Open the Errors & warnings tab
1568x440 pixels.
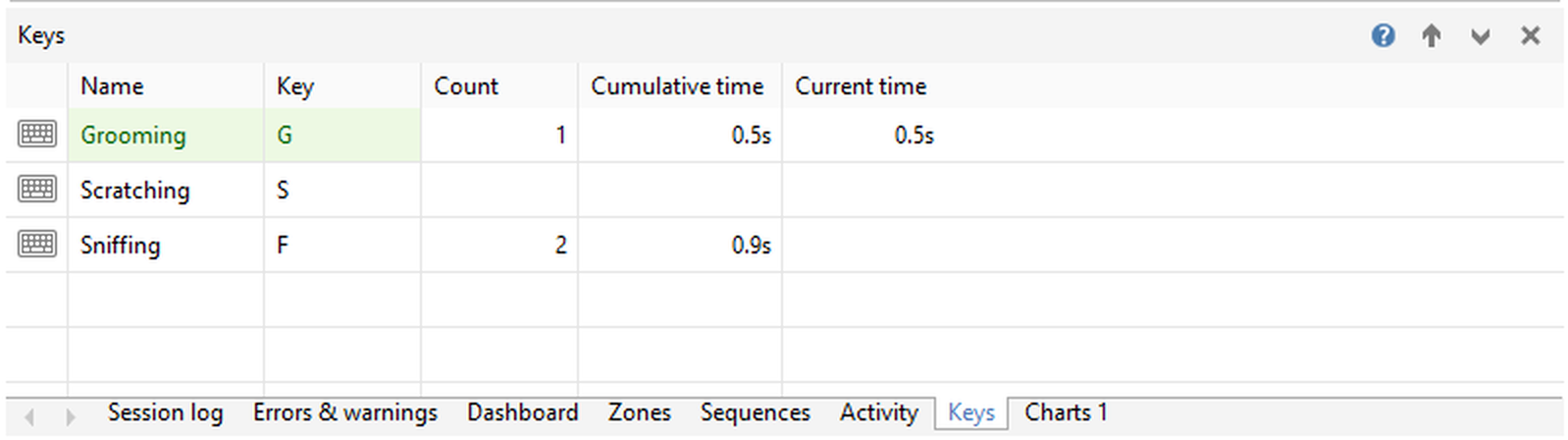pos(344,413)
